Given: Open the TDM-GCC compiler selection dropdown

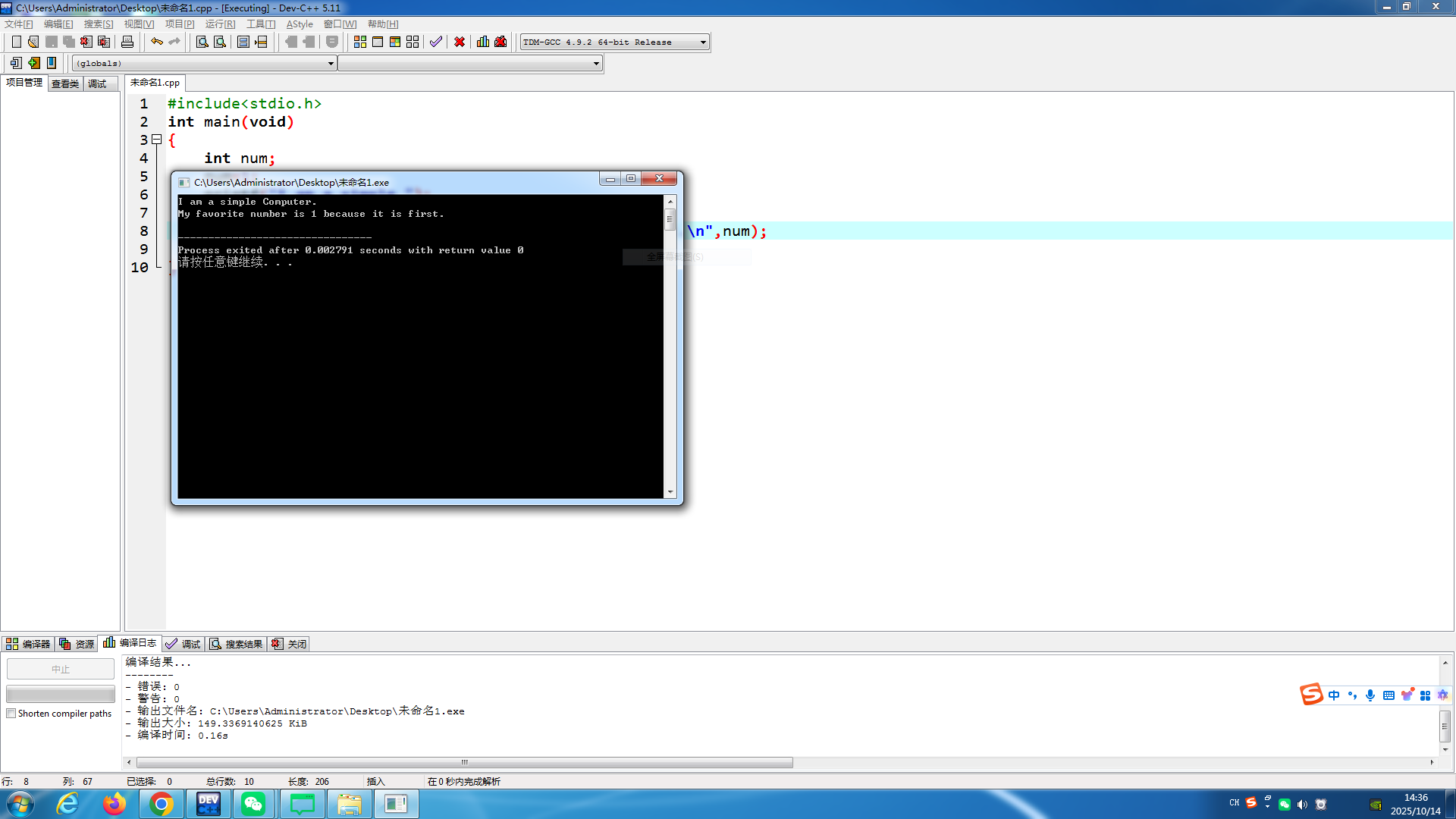Looking at the screenshot, I should [703, 42].
